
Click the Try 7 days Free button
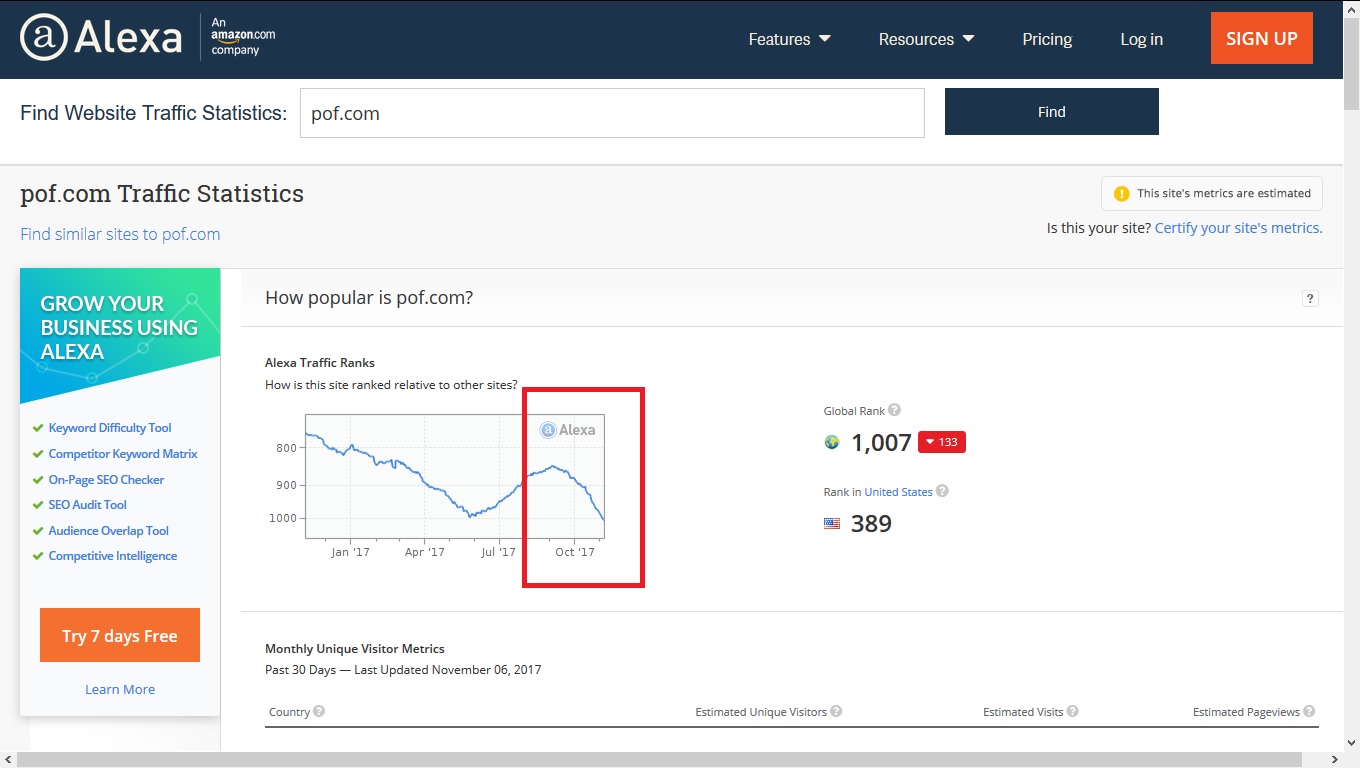click(120, 635)
